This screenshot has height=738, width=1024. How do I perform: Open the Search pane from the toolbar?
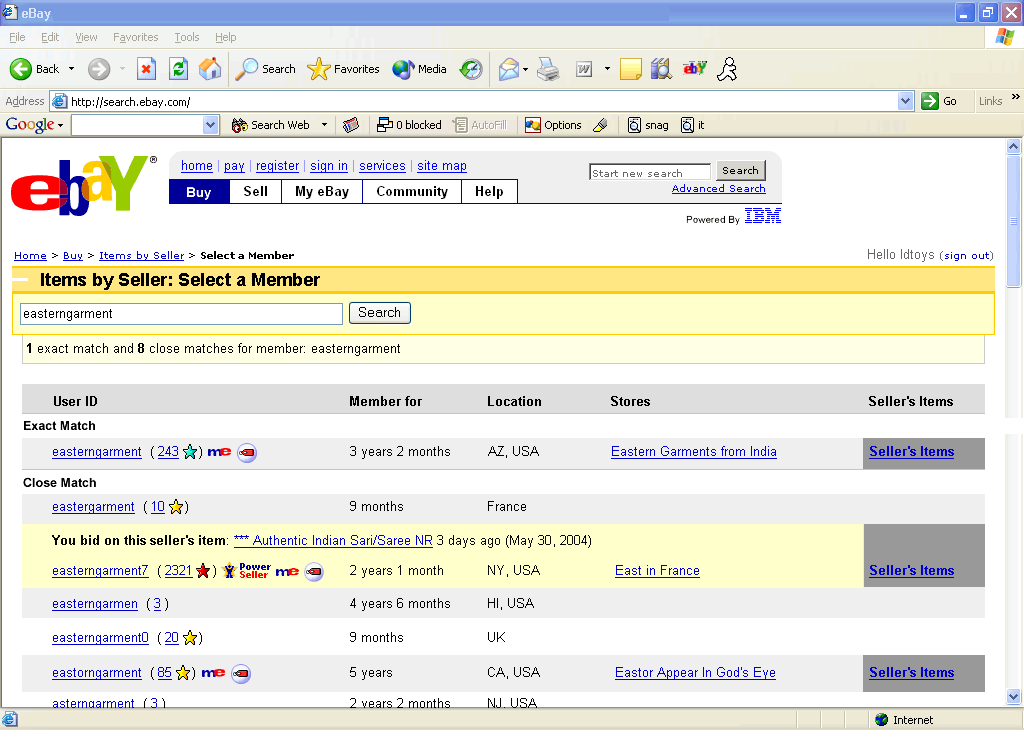[x=265, y=69]
